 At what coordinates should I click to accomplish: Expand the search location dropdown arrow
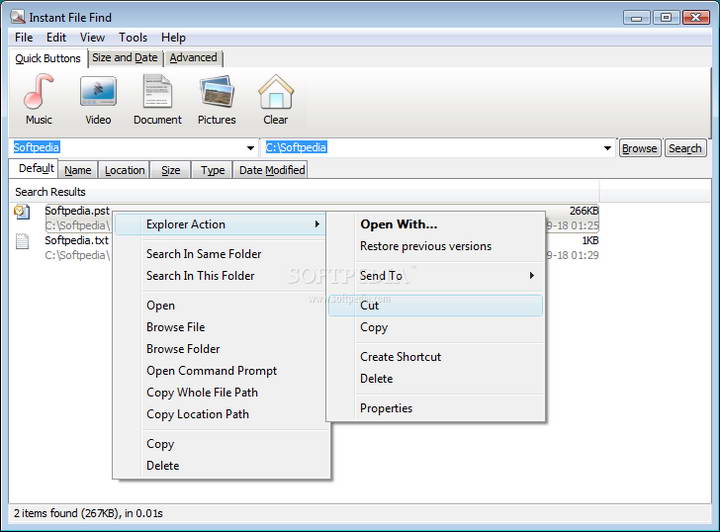(607, 148)
